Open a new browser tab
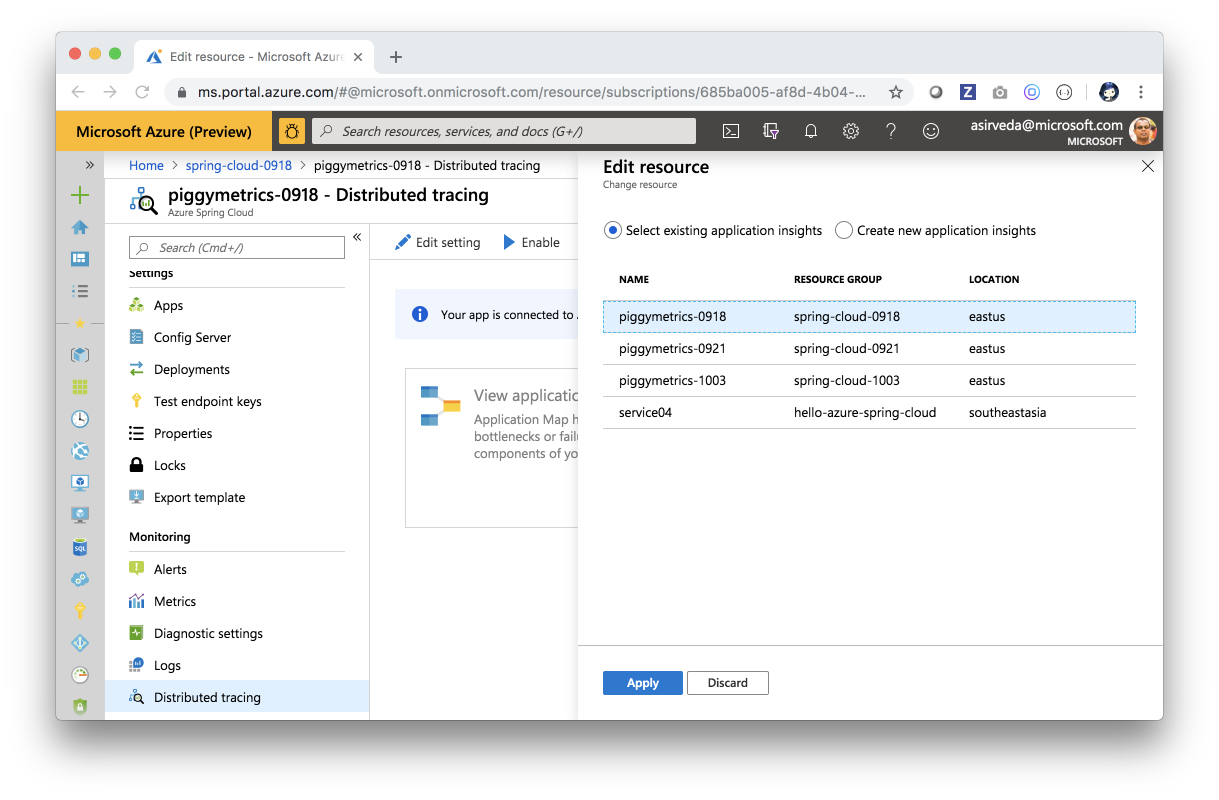This screenshot has width=1219, height=800. click(396, 57)
